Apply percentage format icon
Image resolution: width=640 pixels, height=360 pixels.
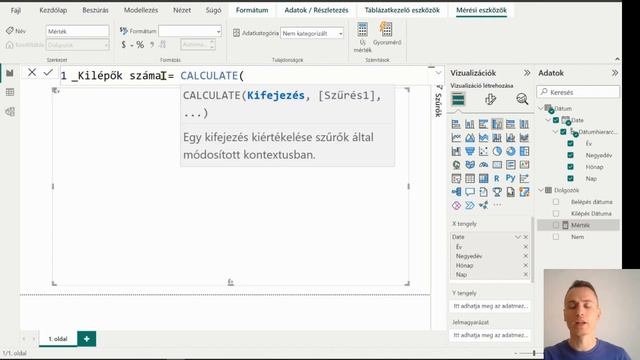tap(140, 44)
